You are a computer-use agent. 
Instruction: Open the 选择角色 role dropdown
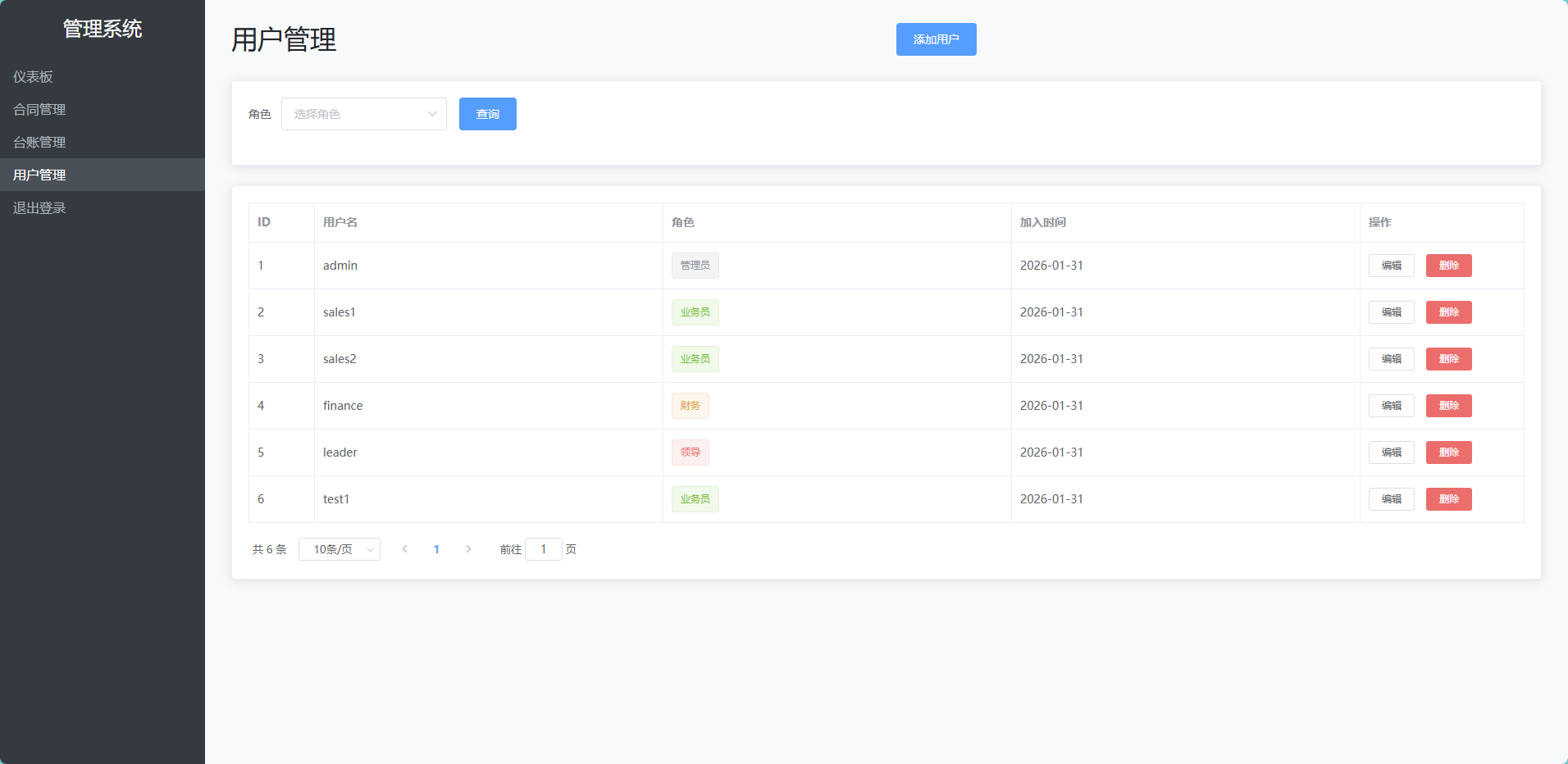363,114
